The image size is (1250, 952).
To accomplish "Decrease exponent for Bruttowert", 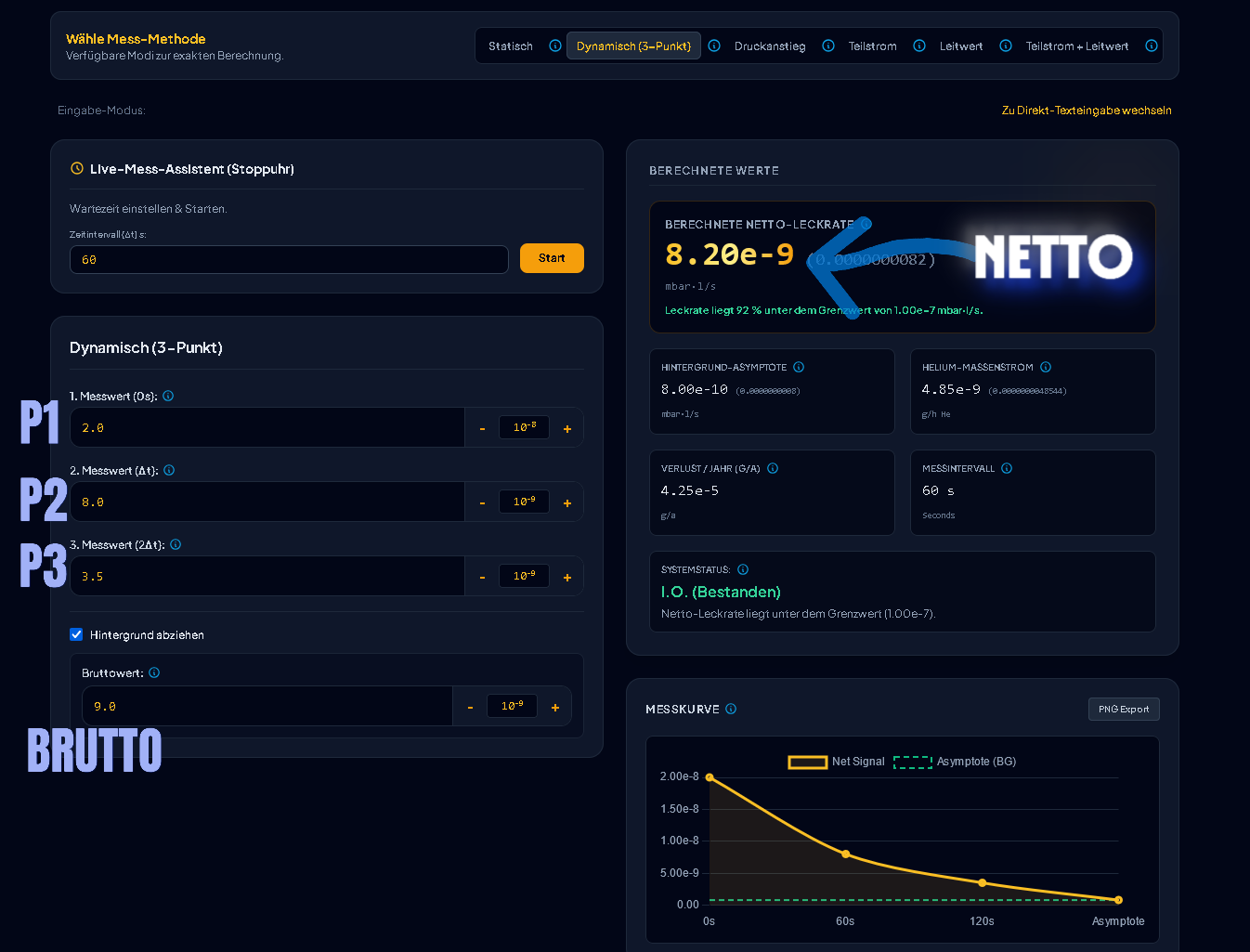I will tap(470, 707).
